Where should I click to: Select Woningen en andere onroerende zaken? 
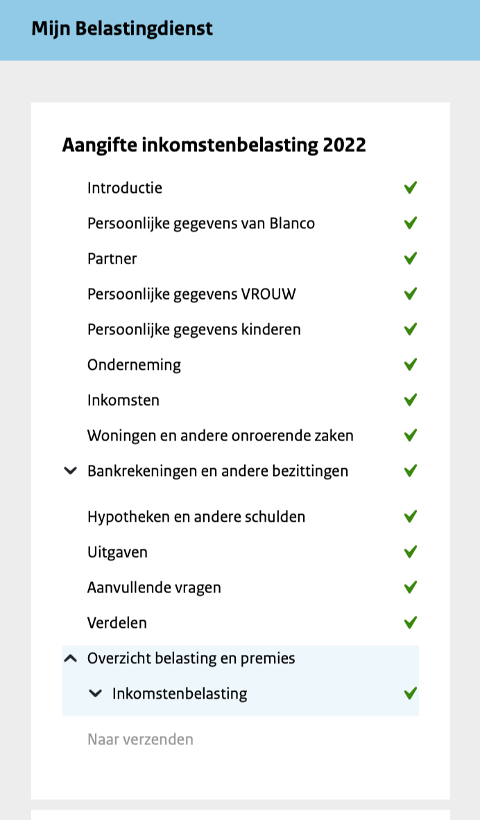(220, 436)
